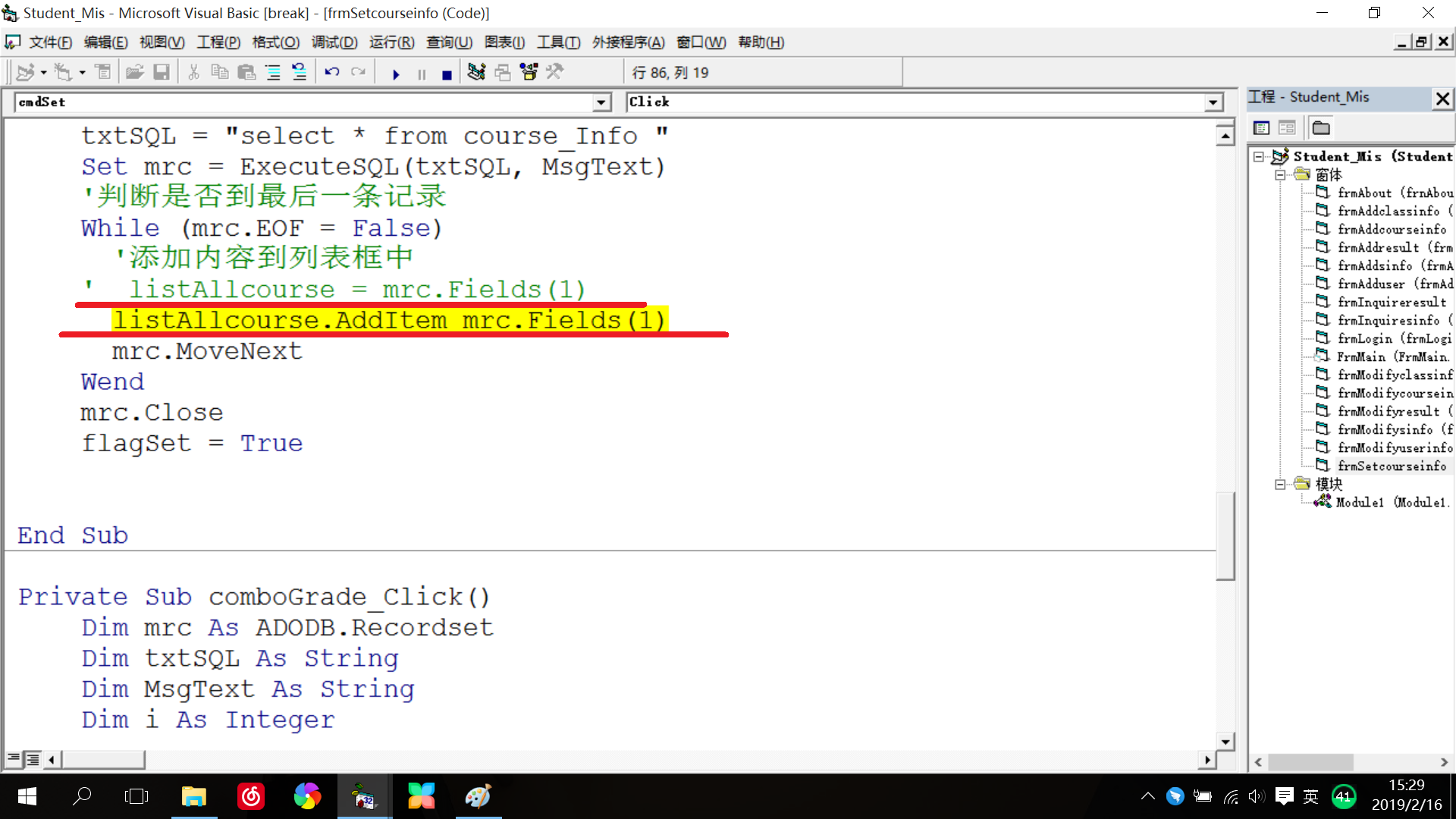This screenshot has width=1456, height=819.
Task: Collapse the 模块 modules folder
Action: pos(1280,484)
